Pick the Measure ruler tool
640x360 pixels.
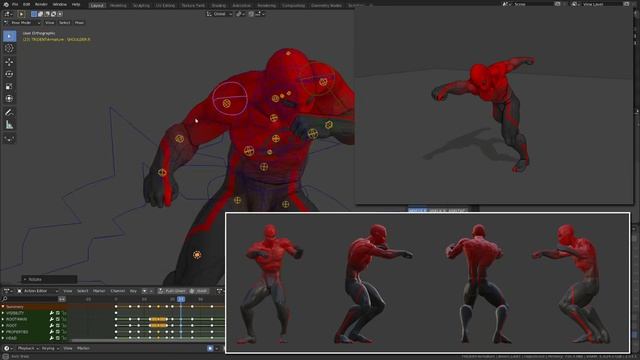(9, 125)
